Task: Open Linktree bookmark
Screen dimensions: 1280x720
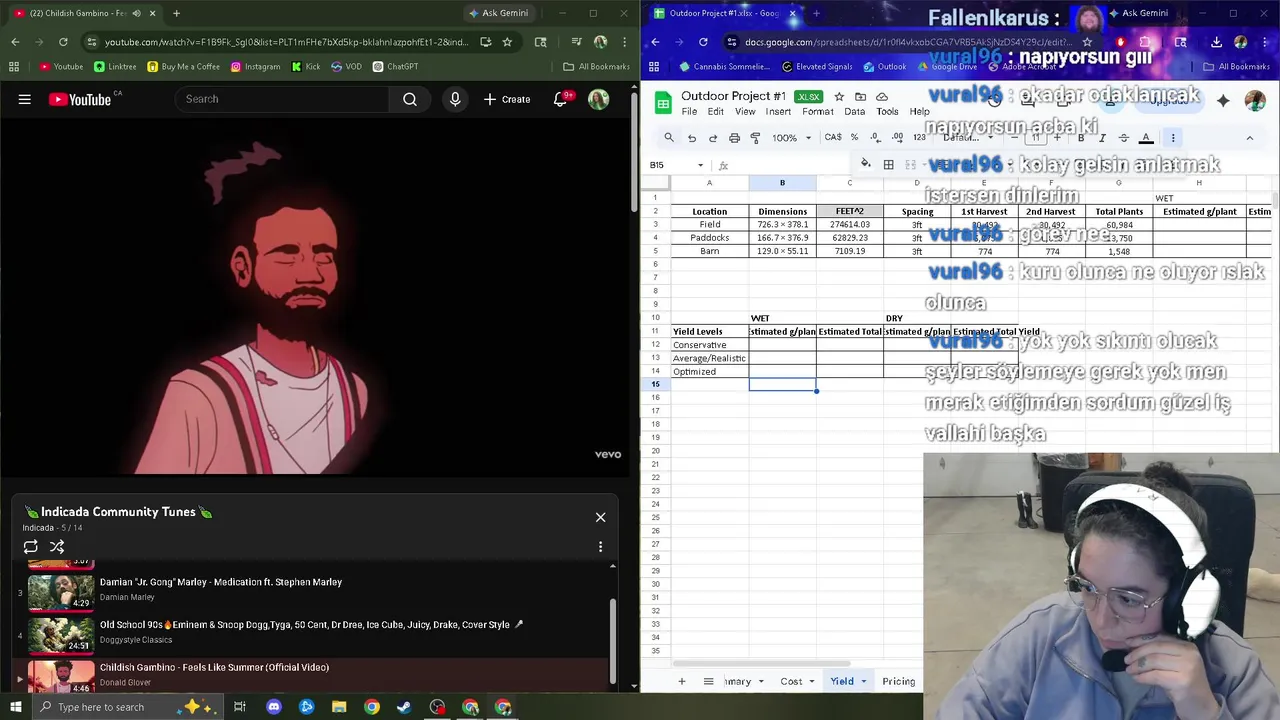Action: coord(115,67)
